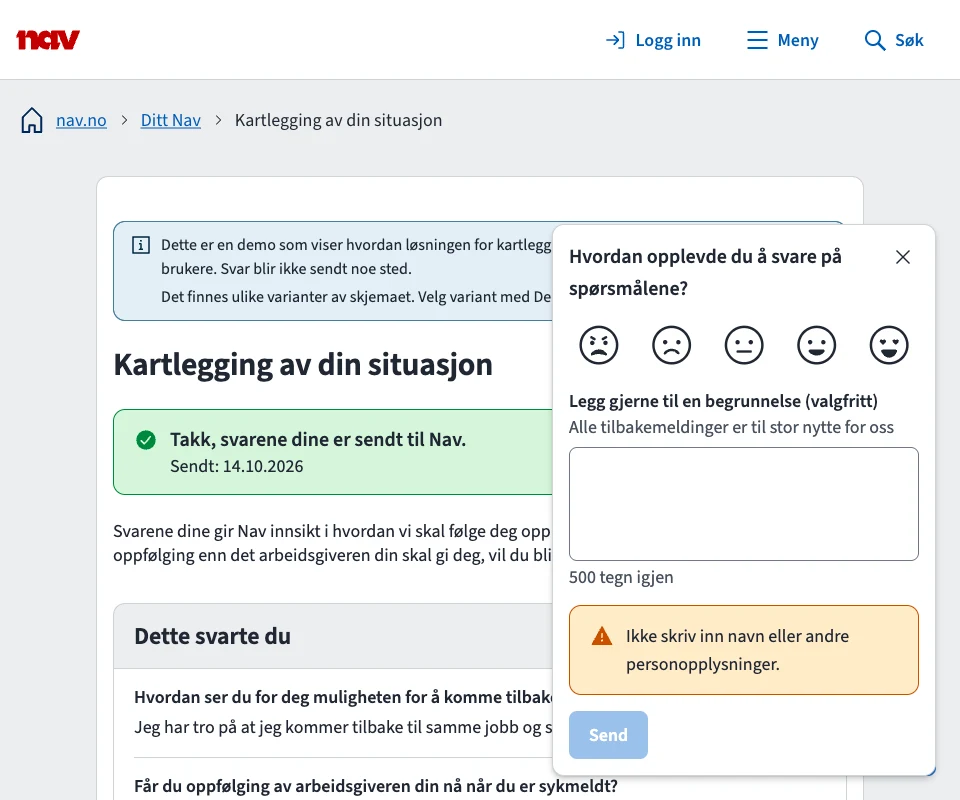Viewport: 960px width, 800px height.
Task: Select the heart-eyes face rating
Action: tap(889, 345)
